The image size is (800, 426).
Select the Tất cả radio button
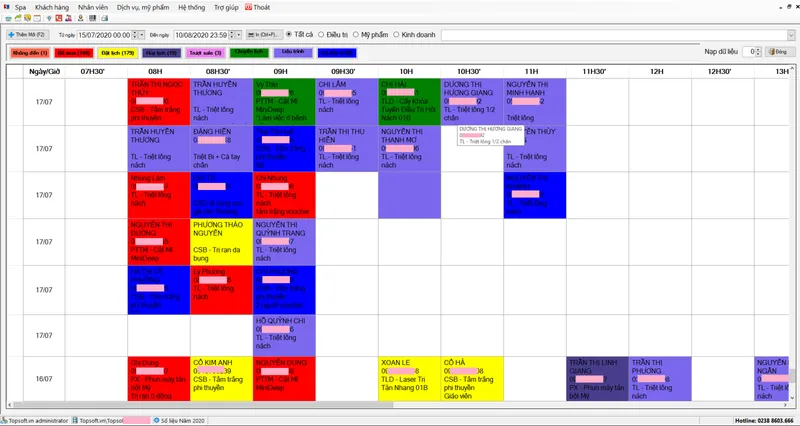pos(289,35)
